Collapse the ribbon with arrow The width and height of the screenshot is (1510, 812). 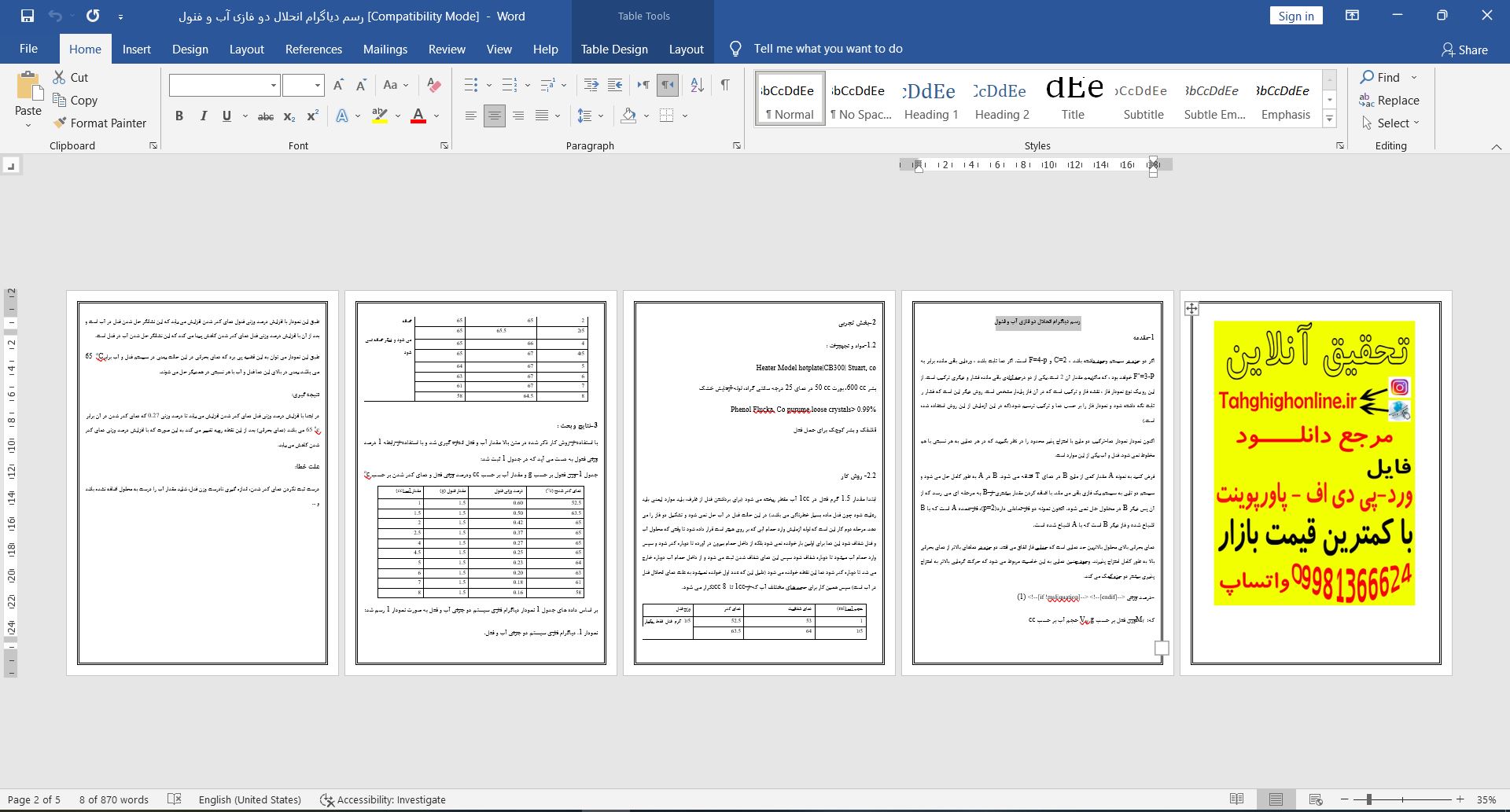1497,146
